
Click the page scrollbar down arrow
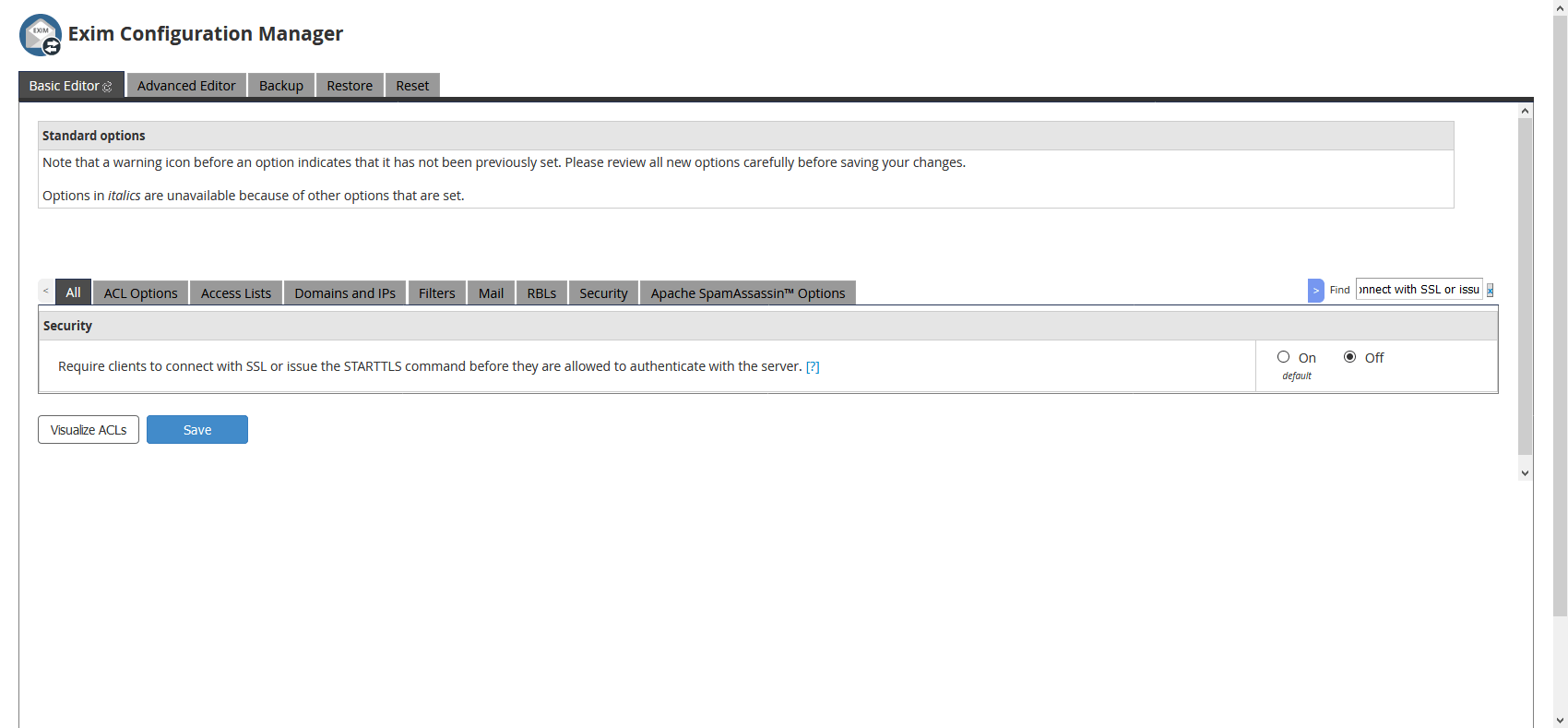1560,720
